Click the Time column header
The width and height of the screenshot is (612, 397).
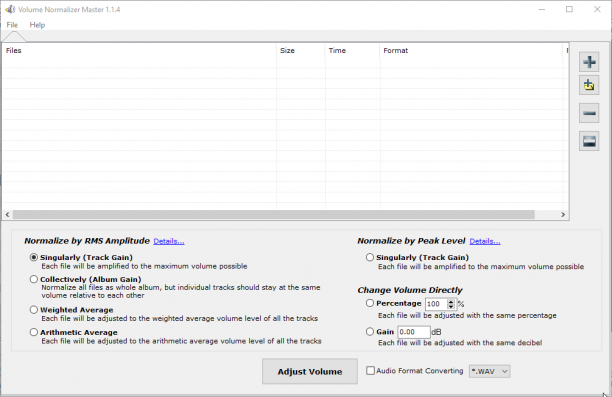click(352, 51)
